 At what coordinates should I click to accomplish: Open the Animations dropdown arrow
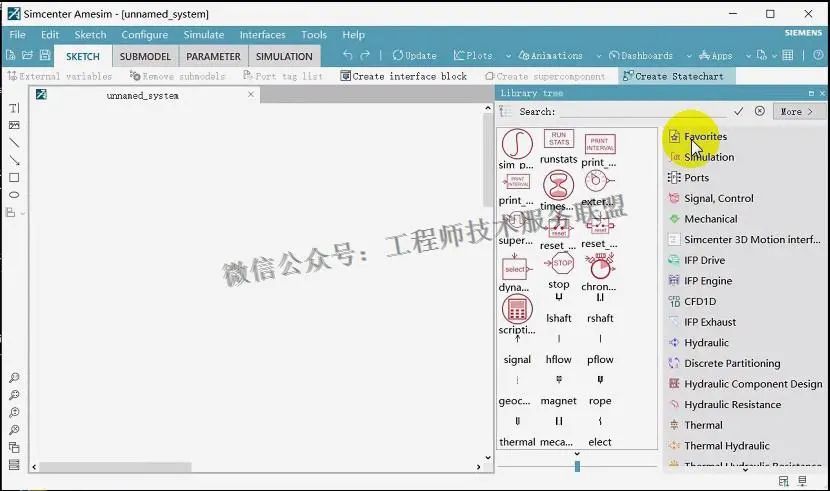pos(599,56)
